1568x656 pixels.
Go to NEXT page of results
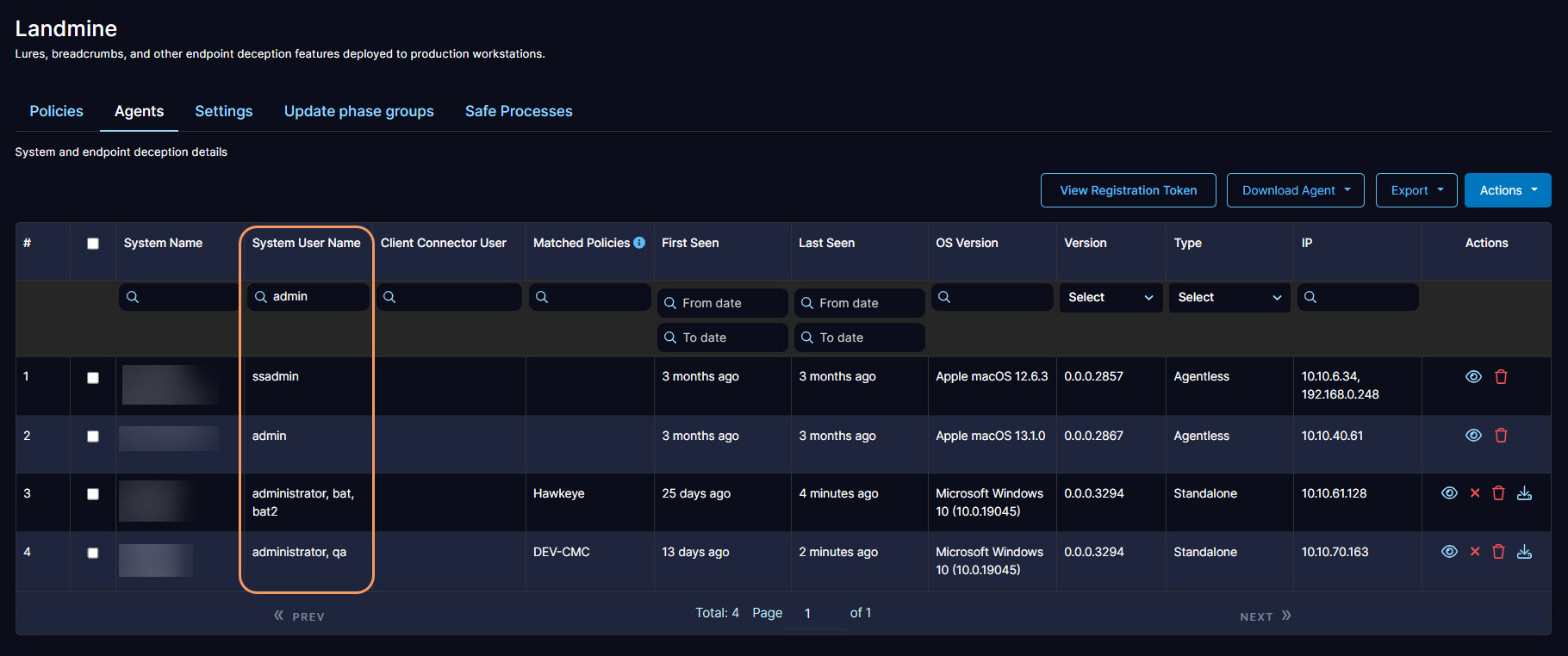pyautogui.click(x=1265, y=616)
